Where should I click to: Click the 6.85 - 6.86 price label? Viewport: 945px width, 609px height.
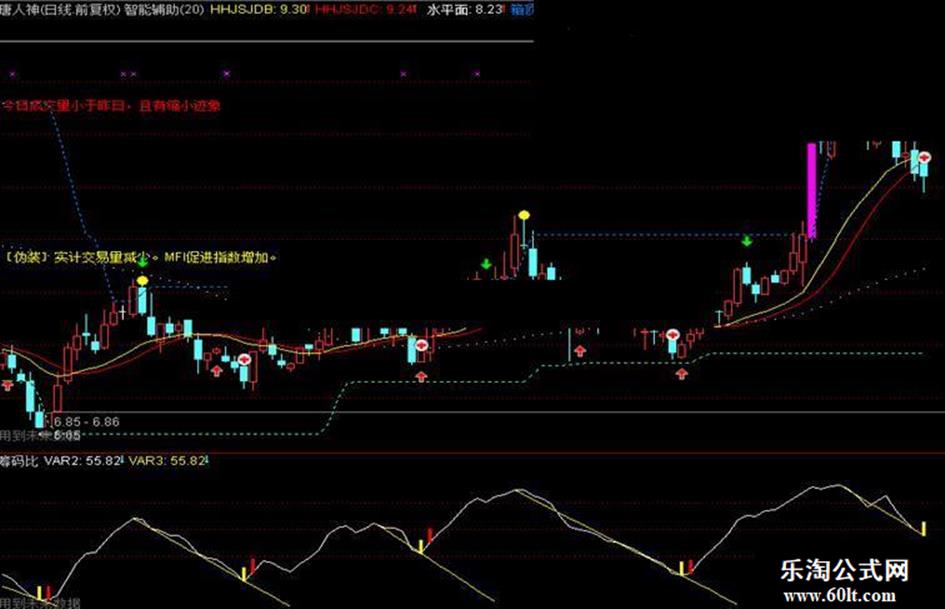click(87, 421)
